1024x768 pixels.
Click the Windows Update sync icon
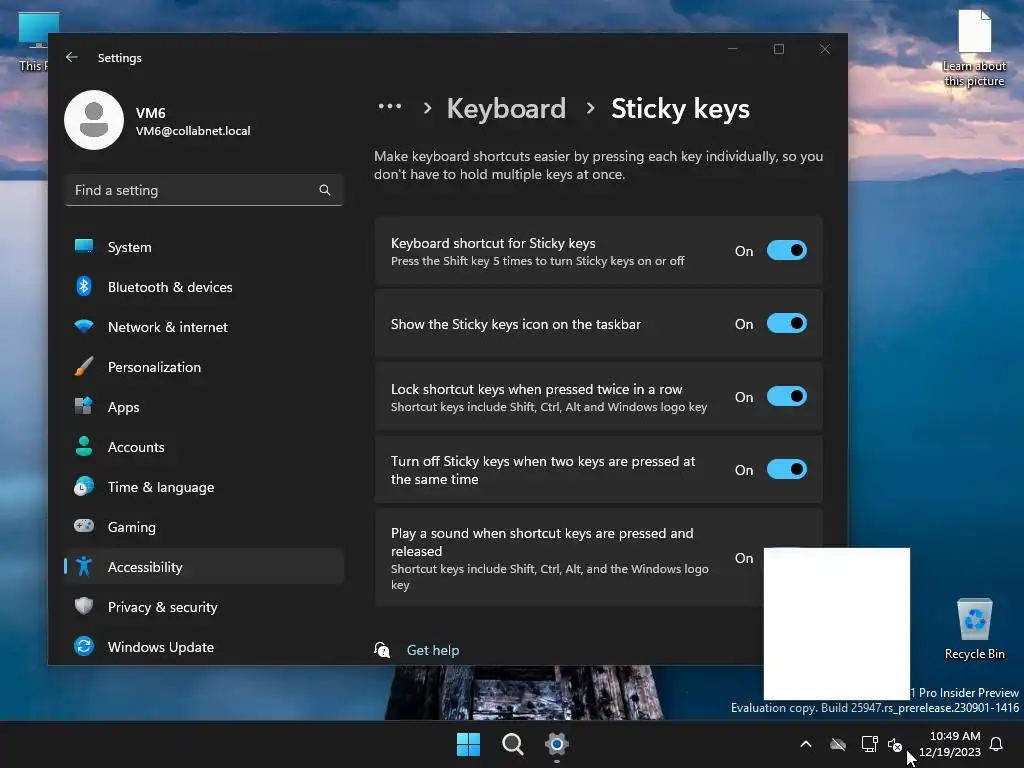(84, 647)
